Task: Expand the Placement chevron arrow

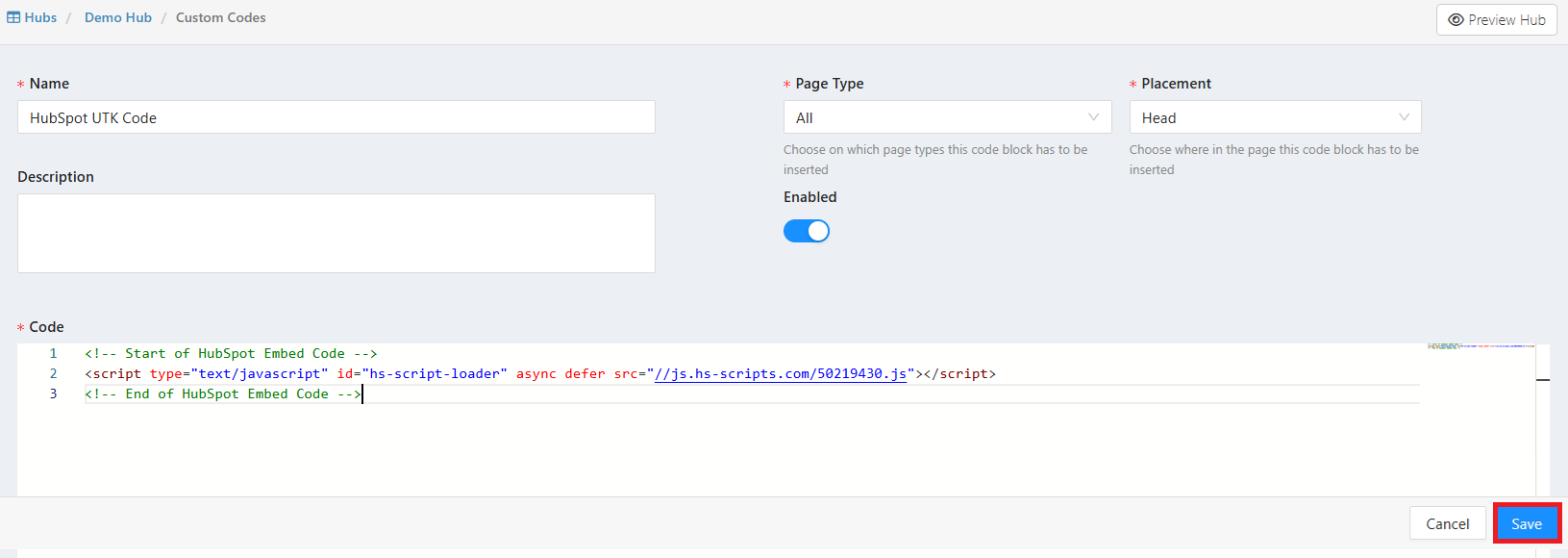Action: (x=1404, y=117)
